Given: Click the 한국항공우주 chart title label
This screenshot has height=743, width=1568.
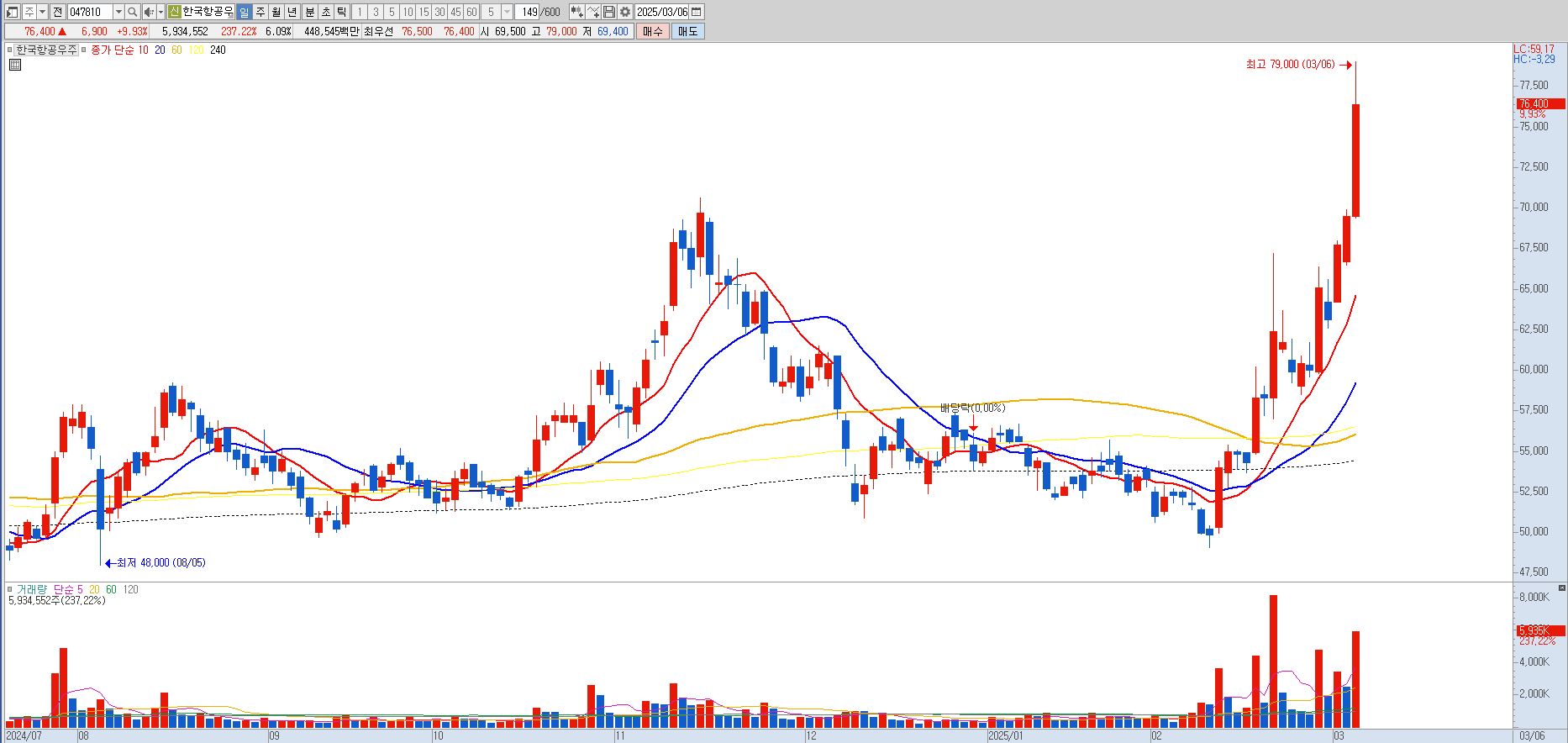Looking at the screenshot, I should pyautogui.click(x=46, y=50).
